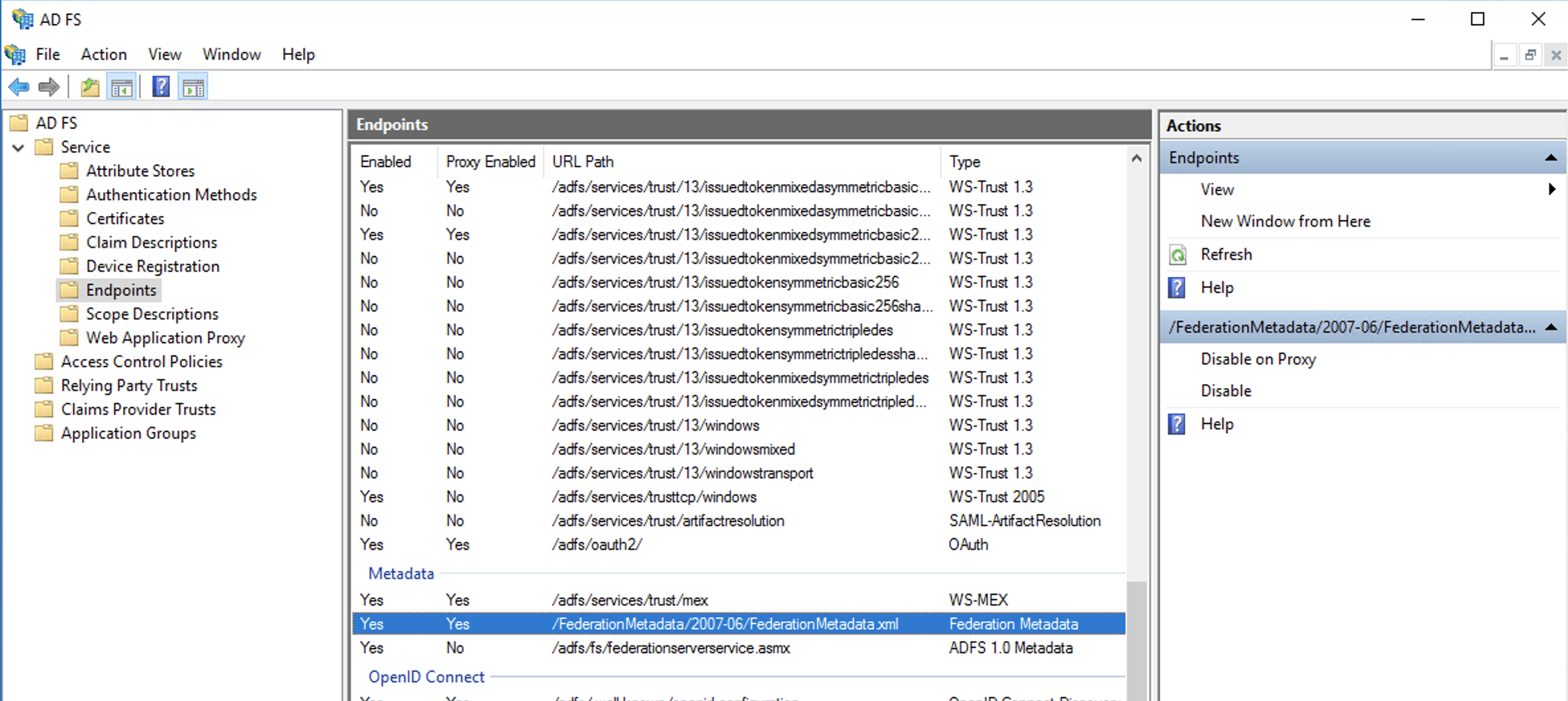Toggle the Show/Hide Action Pane icon
Image resolution: width=1568 pixels, height=701 pixels.
point(193,87)
